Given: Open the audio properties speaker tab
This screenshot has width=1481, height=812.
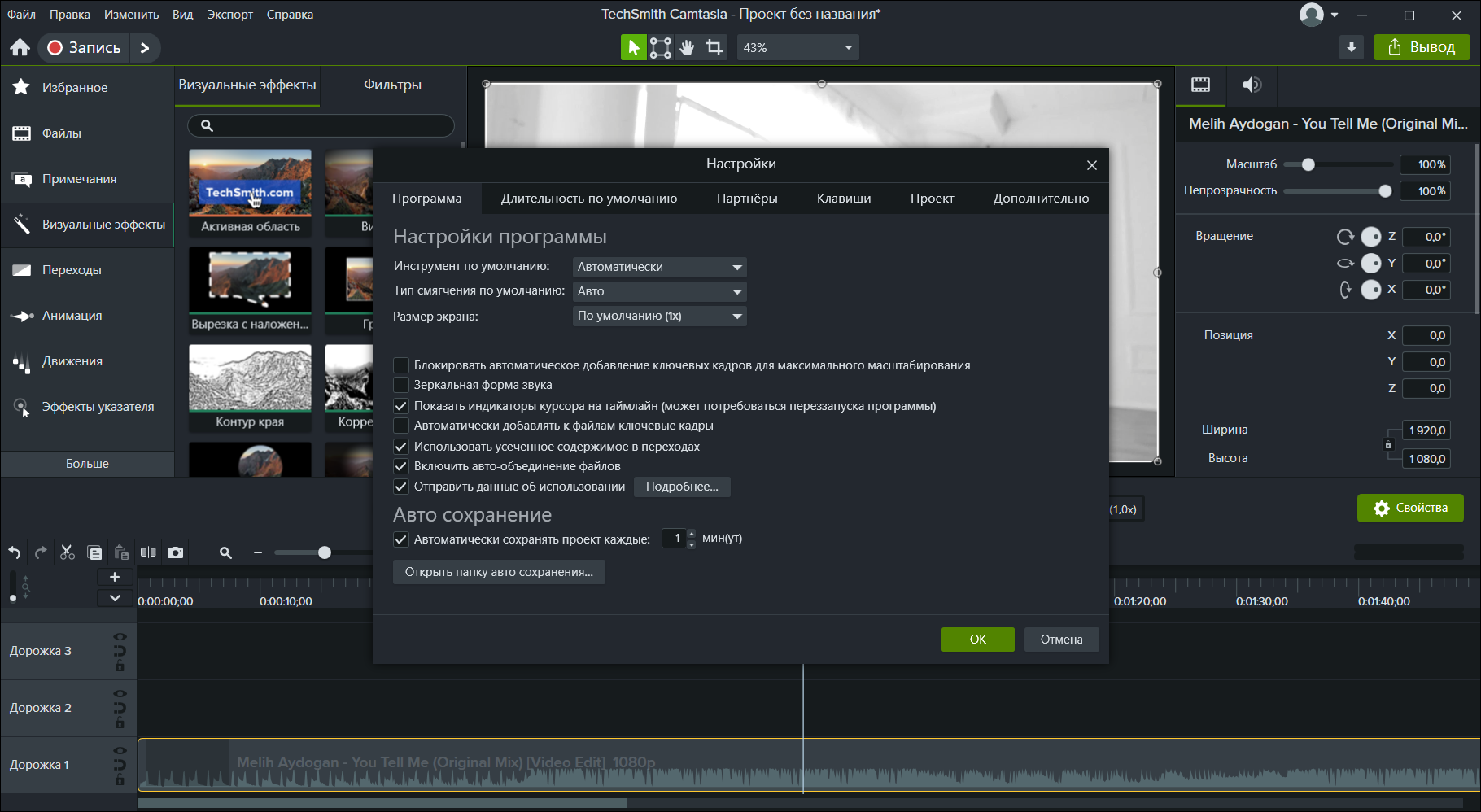Looking at the screenshot, I should coord(1252,85).
